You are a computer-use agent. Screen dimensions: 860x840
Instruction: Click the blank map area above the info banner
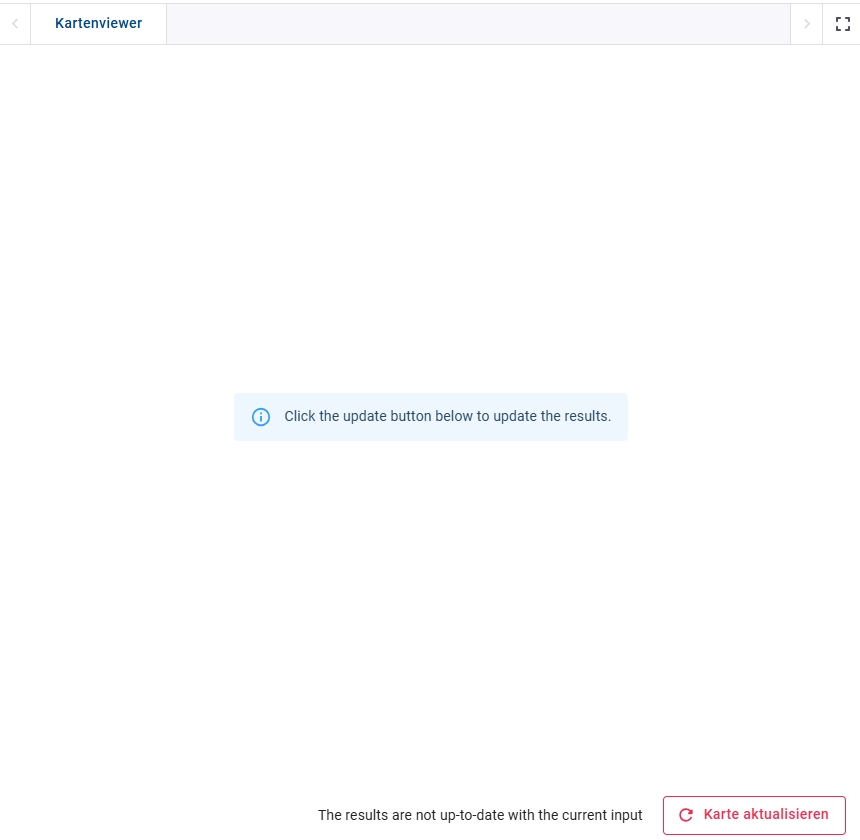coord(430,220)
